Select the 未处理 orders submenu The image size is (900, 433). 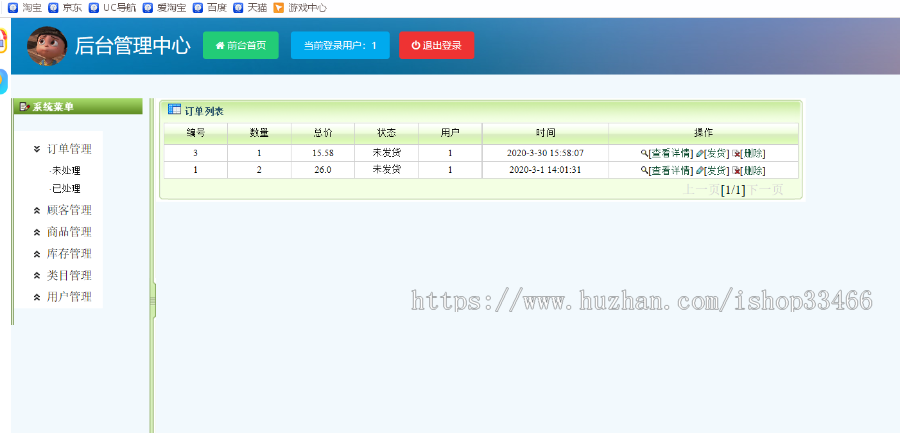click(x=65, y=171)
